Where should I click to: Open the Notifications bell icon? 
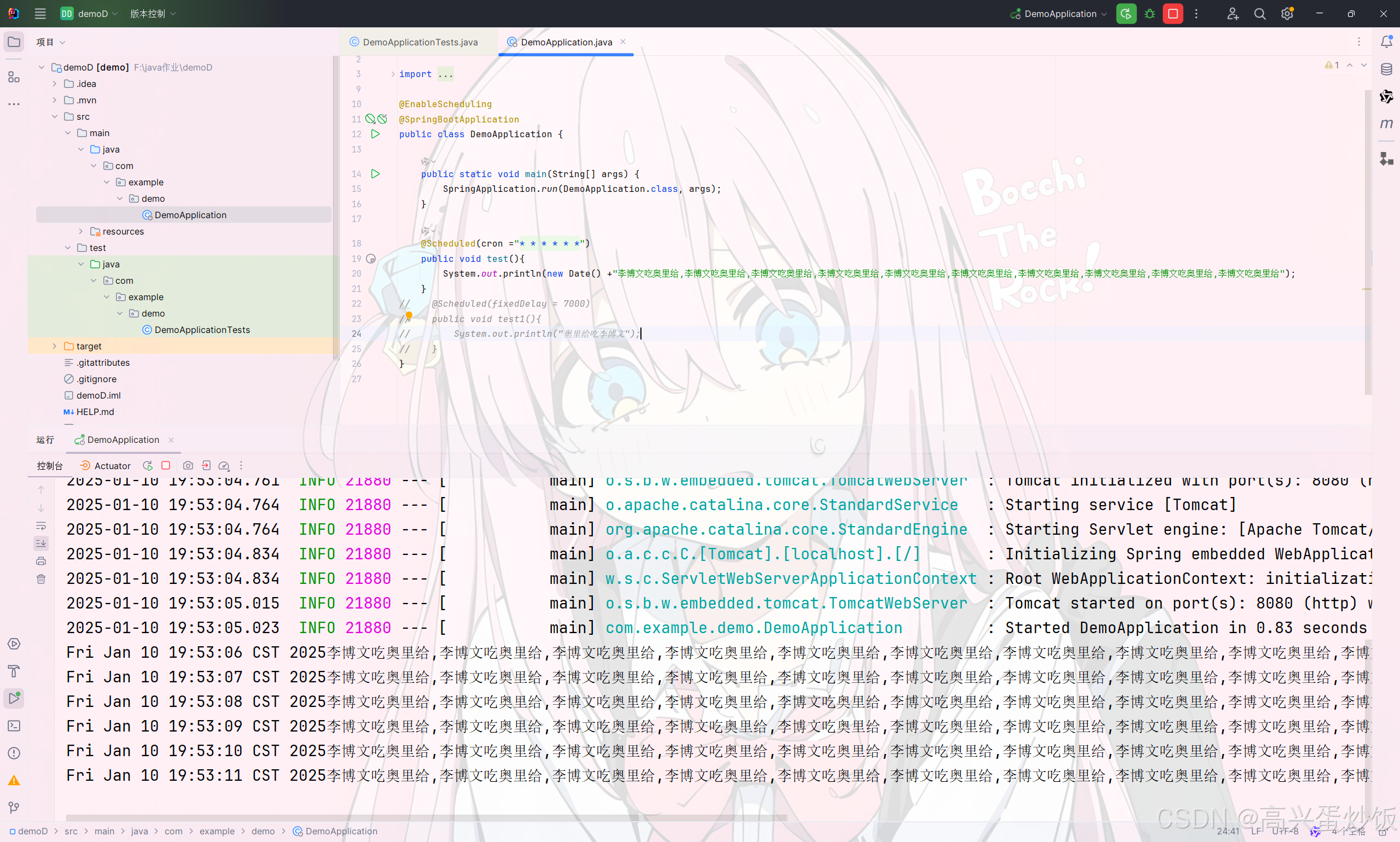coord(1386,42)
